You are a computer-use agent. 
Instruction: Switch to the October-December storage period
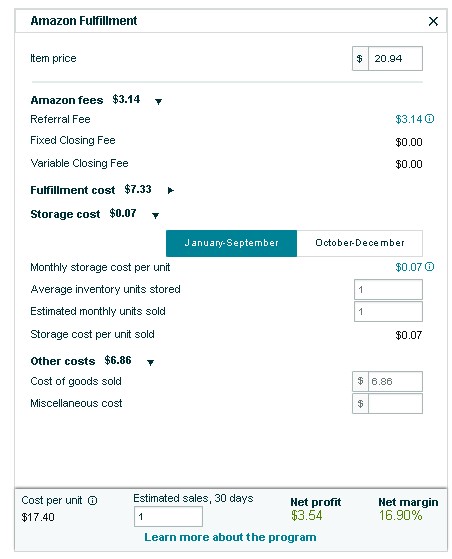click(360, 243)
